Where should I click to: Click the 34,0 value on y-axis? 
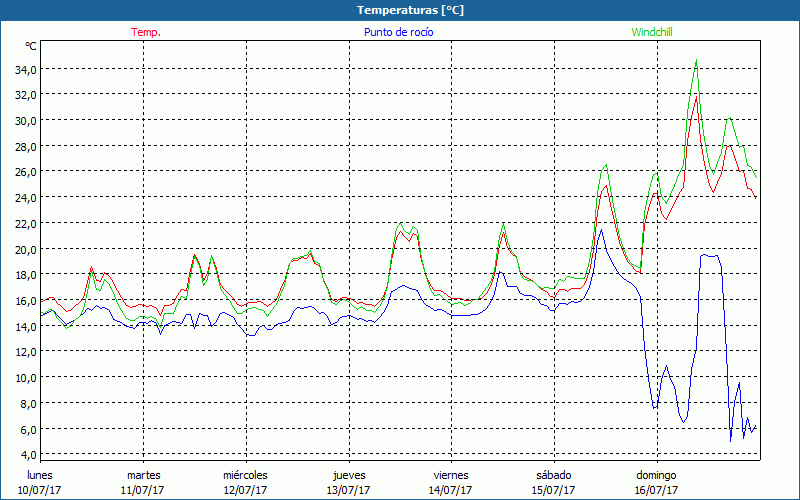point(24,69)
